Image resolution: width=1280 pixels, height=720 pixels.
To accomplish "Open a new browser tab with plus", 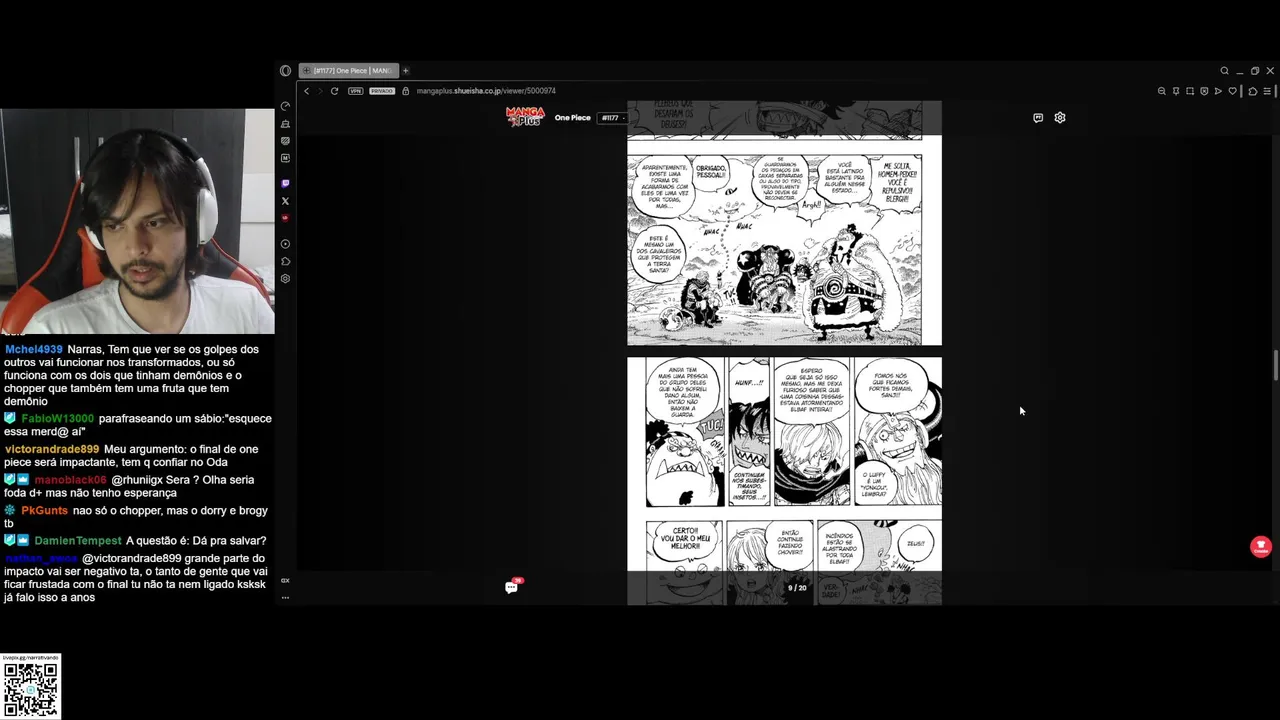I will [405, 71].
